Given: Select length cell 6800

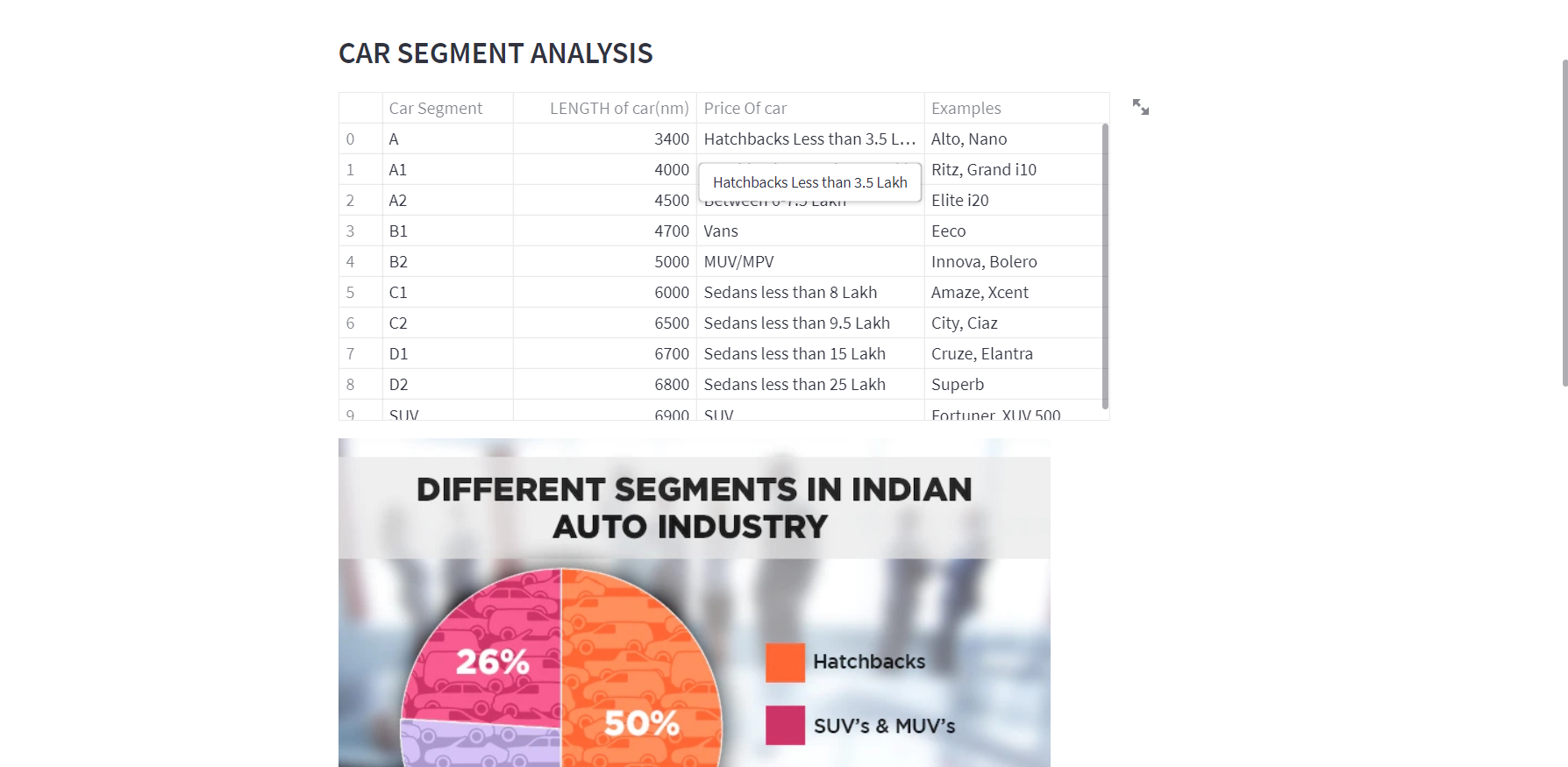Looking at the screenshot, I should pos(605,384).
